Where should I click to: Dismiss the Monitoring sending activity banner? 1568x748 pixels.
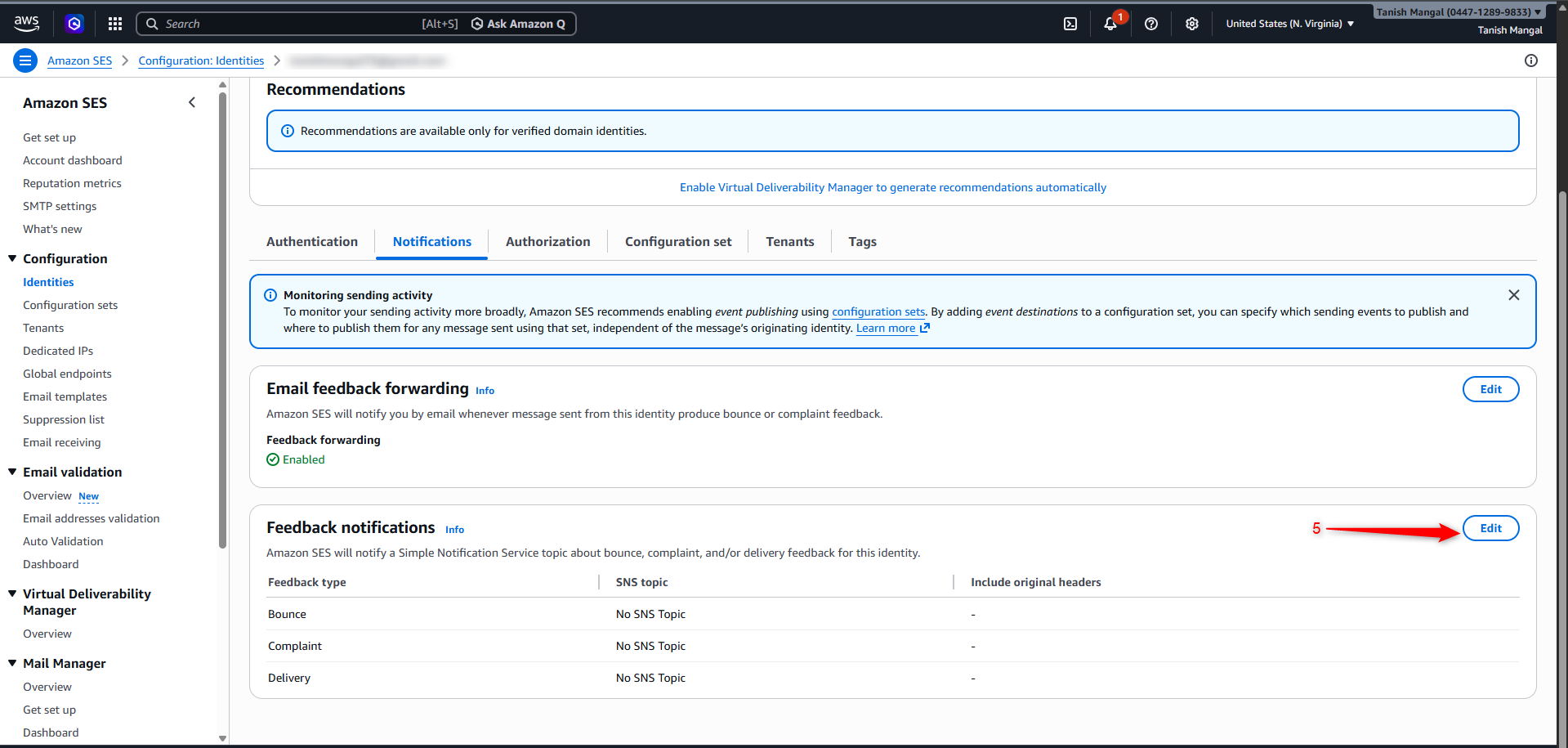[1514, 295]
